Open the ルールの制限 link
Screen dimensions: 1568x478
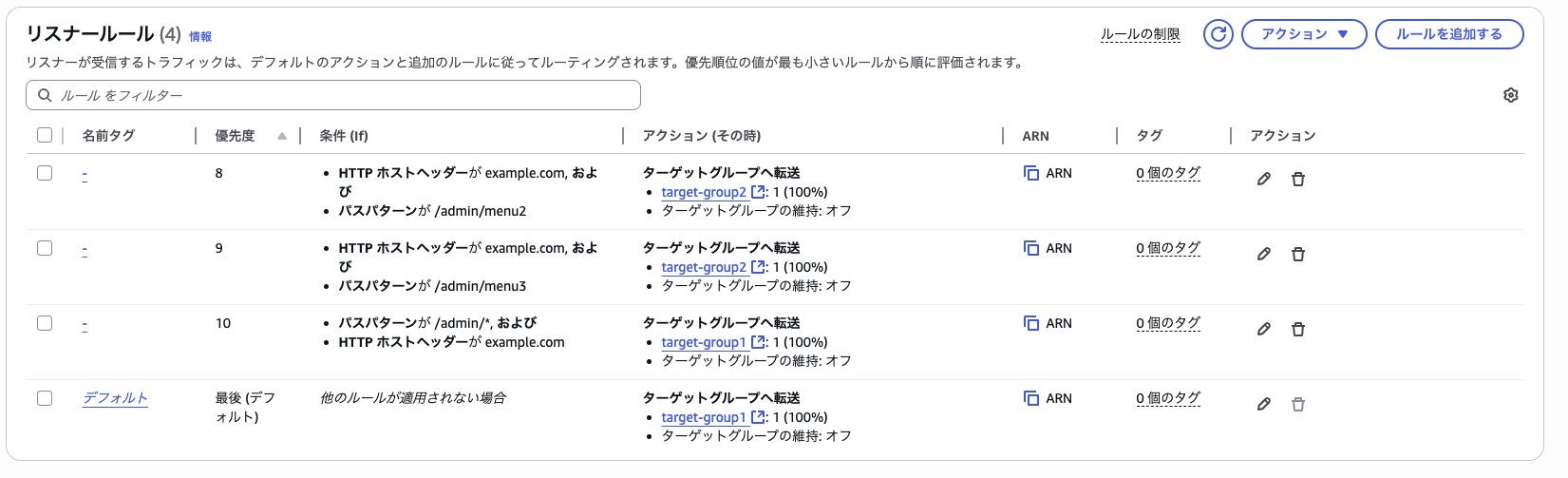(x=1140, y=34)
